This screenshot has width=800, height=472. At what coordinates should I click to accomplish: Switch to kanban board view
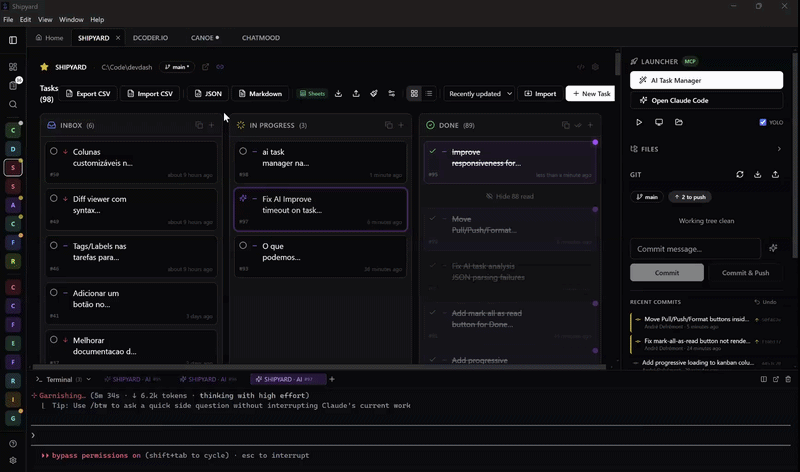point(414,93)
